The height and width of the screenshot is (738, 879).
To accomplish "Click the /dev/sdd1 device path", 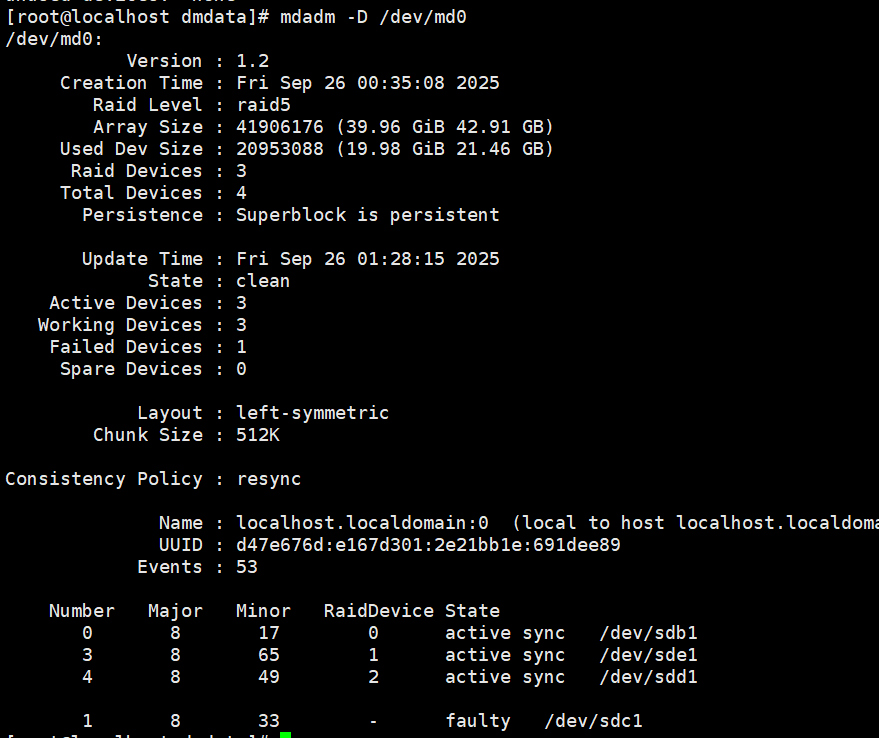I will (x=649, y=676).
